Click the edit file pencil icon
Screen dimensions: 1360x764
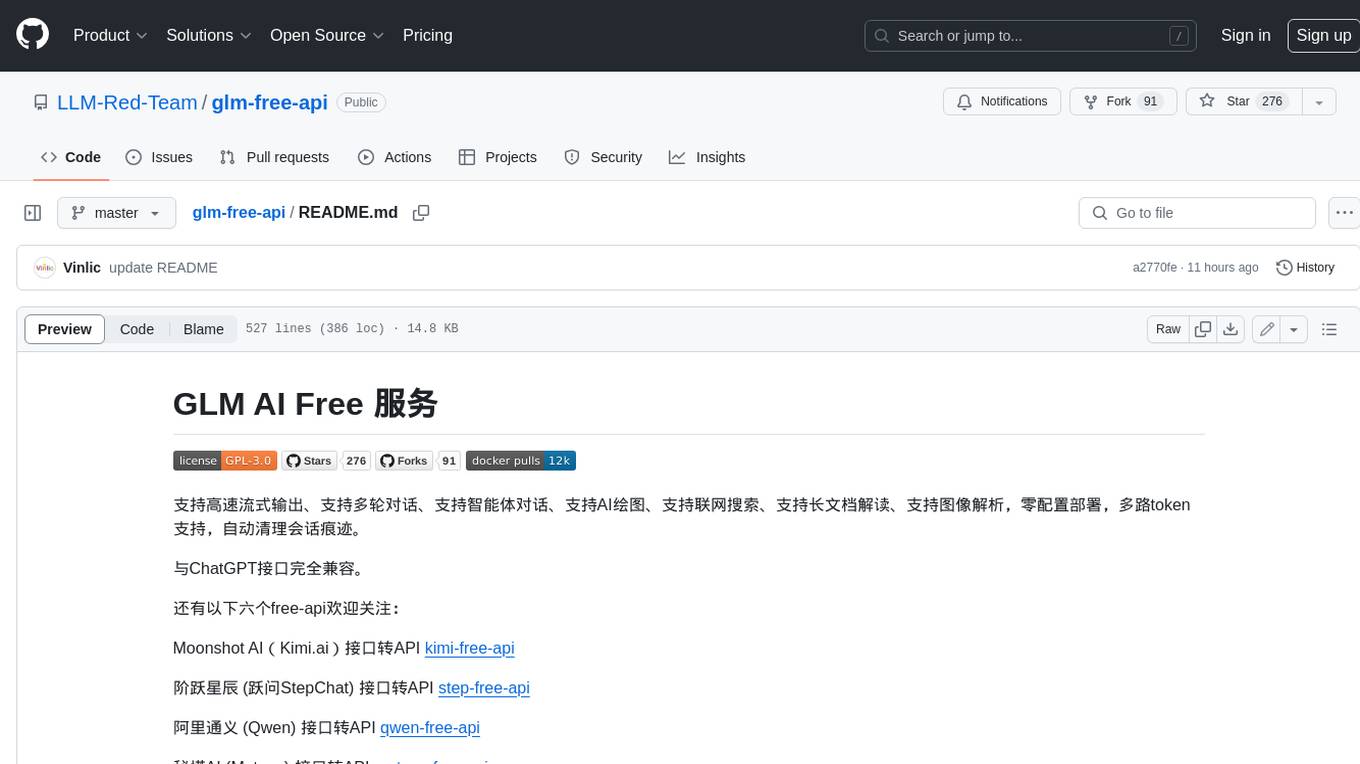tap(1266, 329)
